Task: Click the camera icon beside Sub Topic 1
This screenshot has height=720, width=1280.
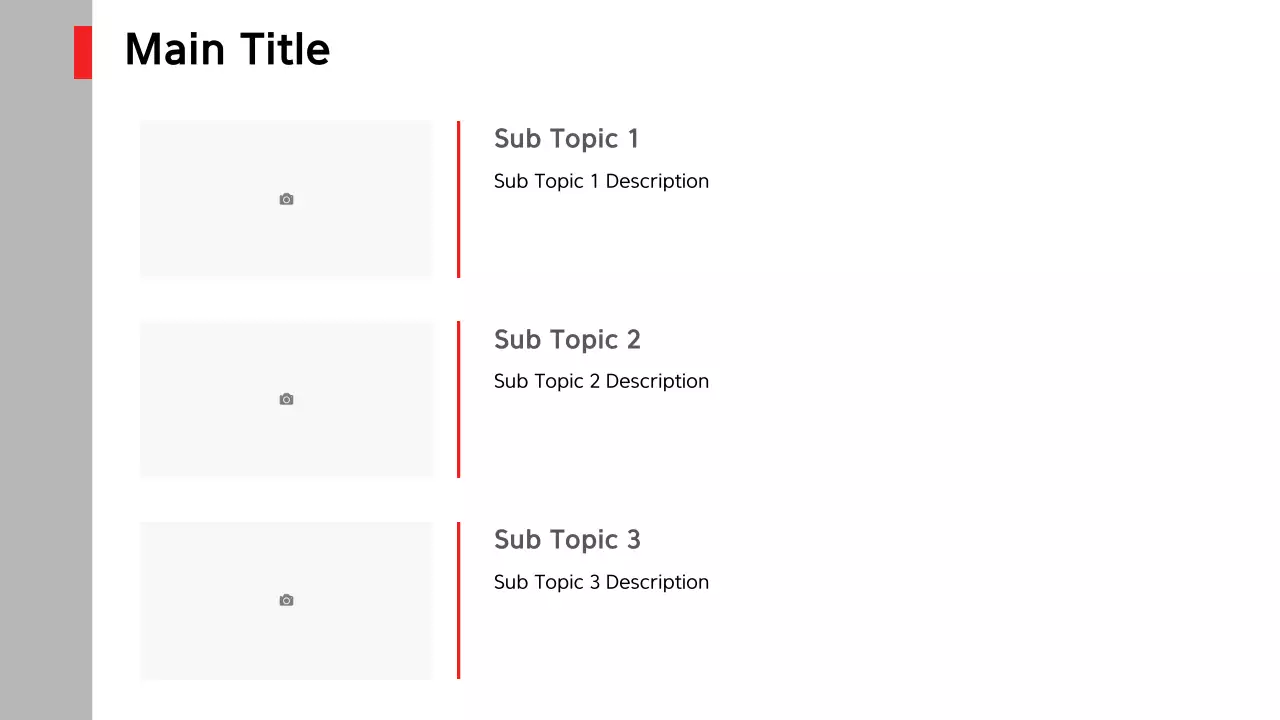Action: 286,200
